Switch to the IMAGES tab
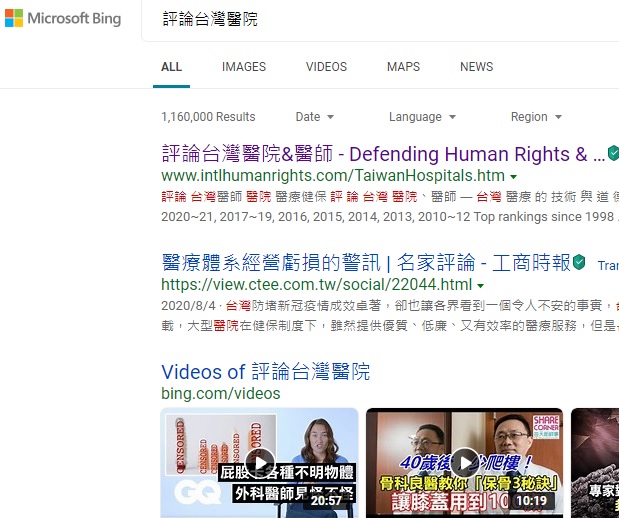The image size is (619, 518). click(244, 67)
